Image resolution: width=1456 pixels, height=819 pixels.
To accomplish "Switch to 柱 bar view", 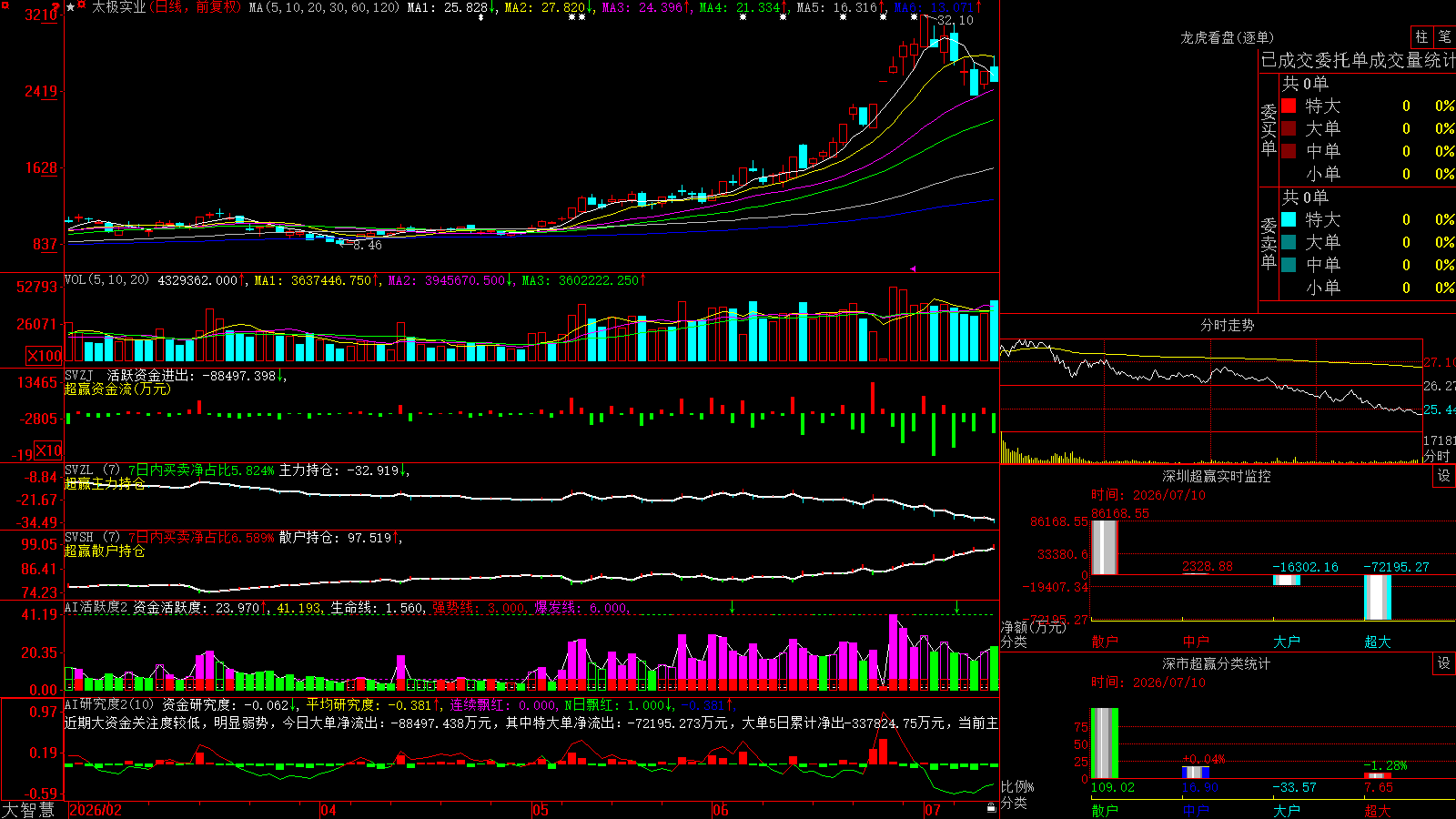I will 1421,36.
